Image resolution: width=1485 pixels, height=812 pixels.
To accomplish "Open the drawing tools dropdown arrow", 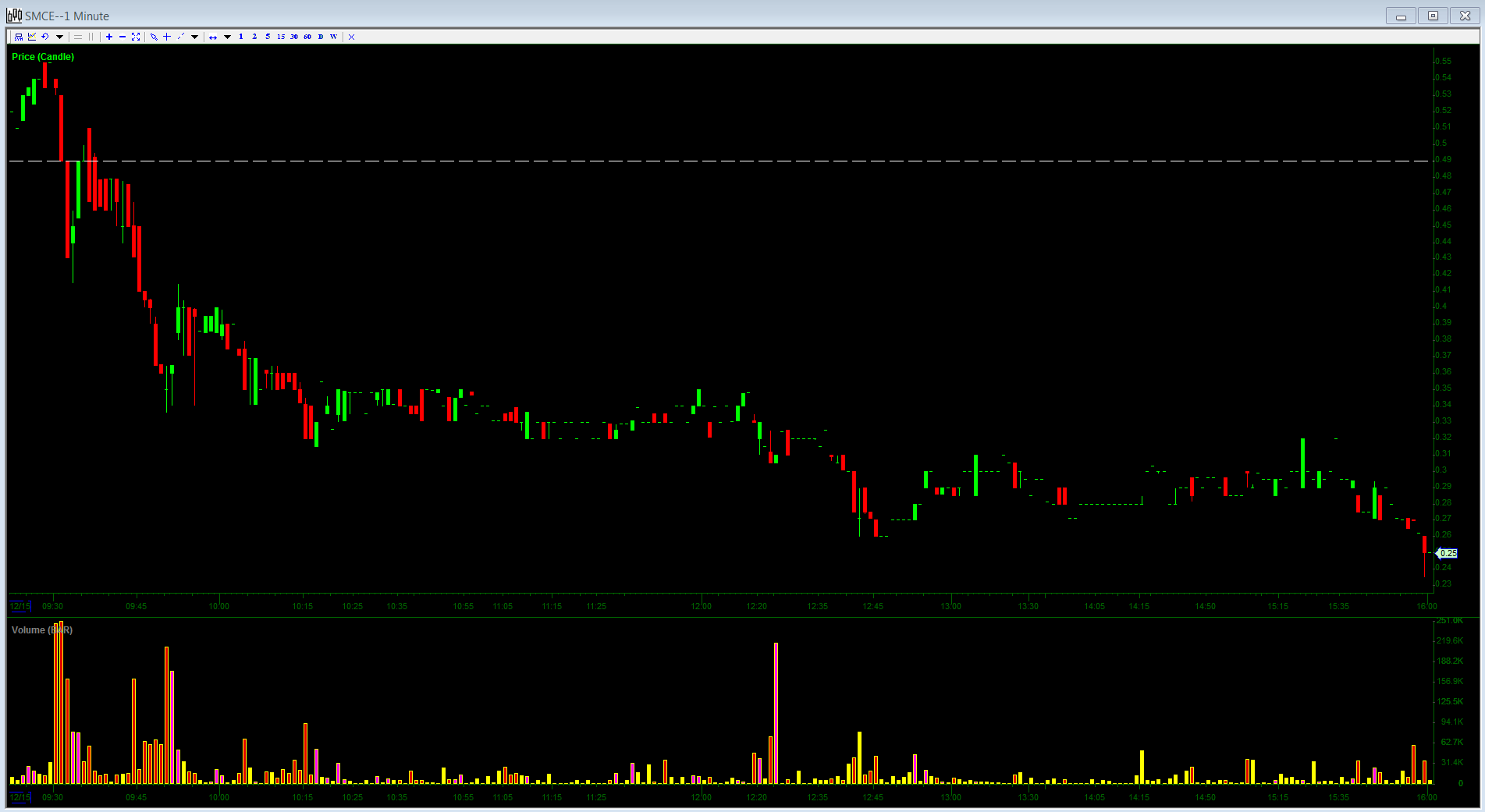I will click(195, 37).
